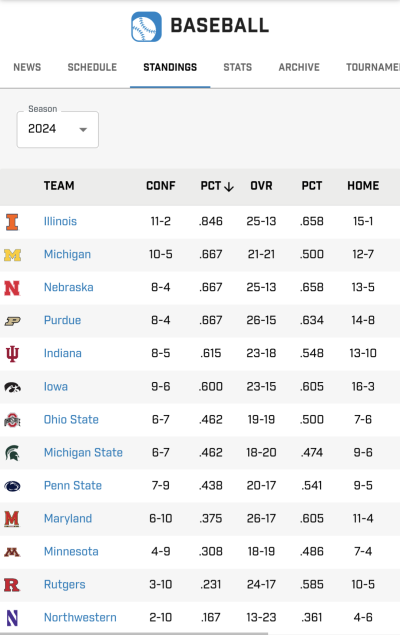
Task: Click the Michigan block M logo
Action: coord(13,255)
